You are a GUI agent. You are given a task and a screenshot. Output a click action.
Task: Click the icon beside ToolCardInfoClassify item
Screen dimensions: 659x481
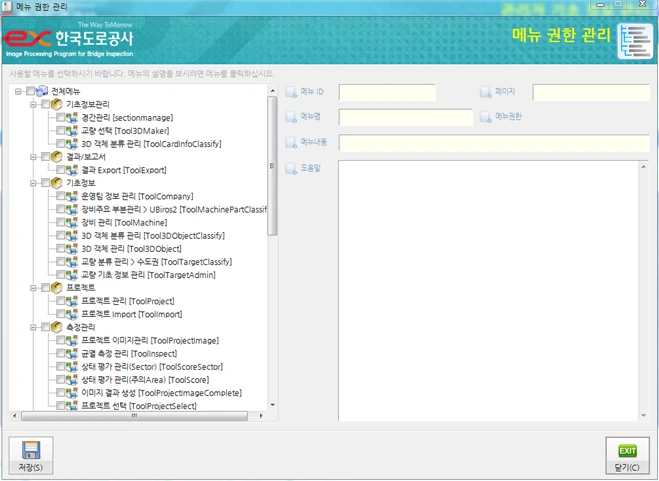72,144
